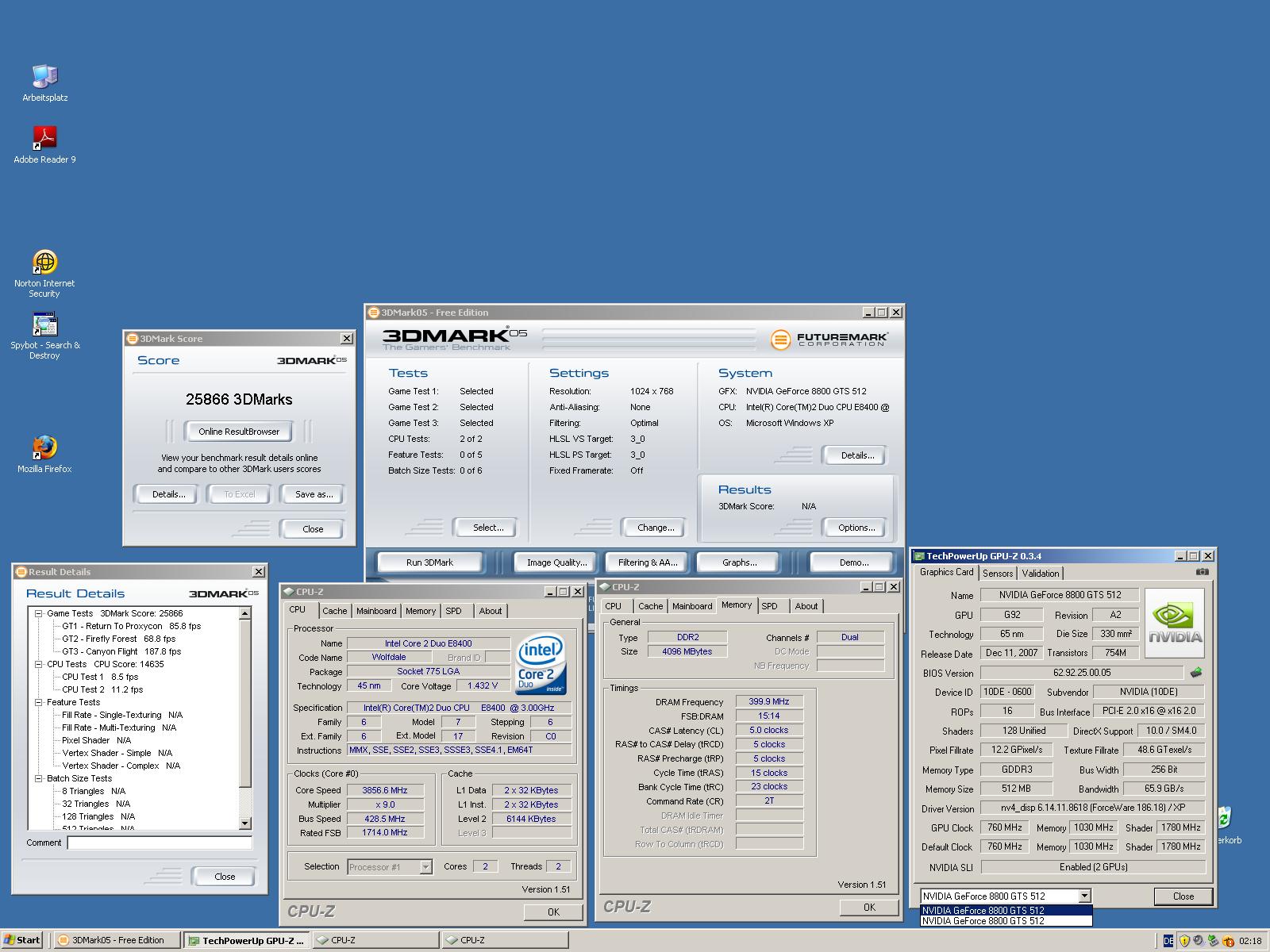
Task: Click Save as button in Score window
Action: tap(314, 494)
